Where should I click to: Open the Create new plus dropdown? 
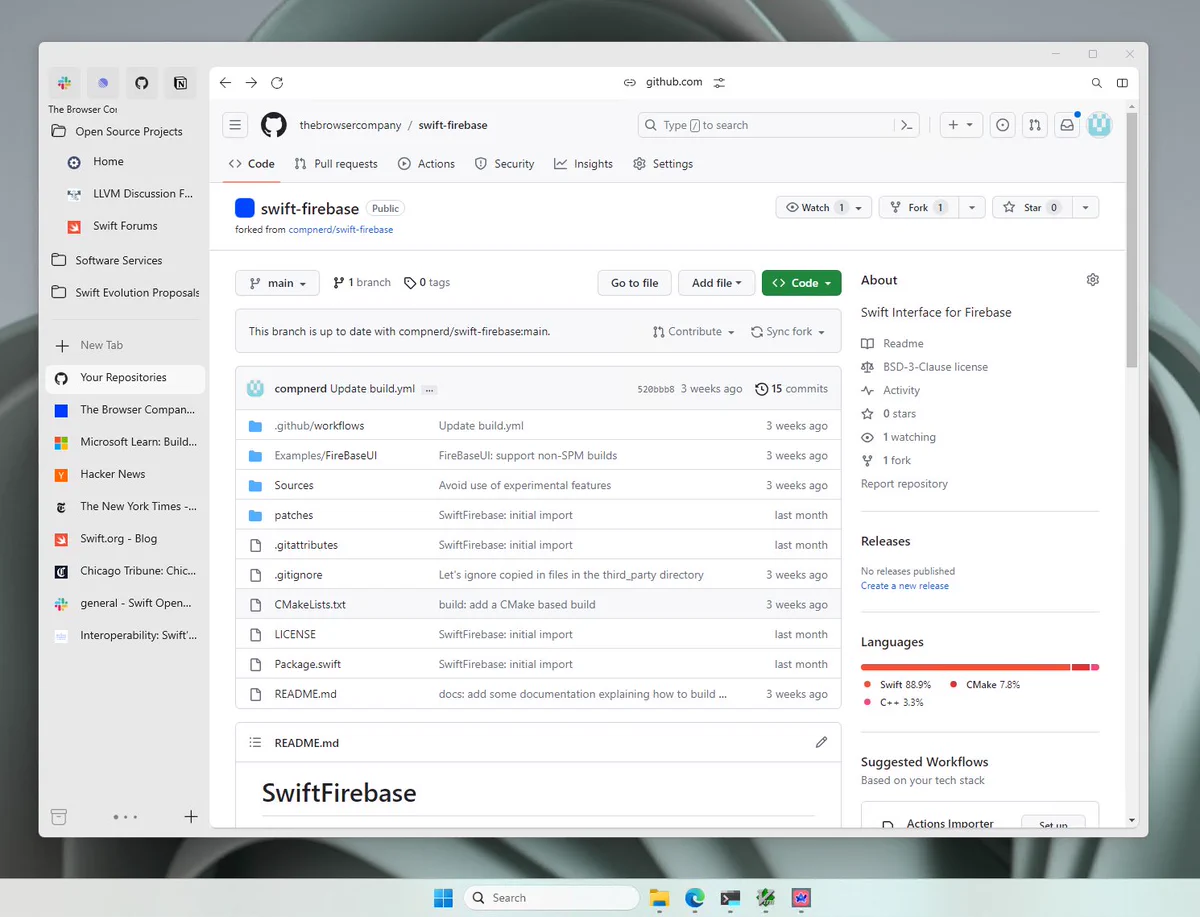[x=961, y=125]
